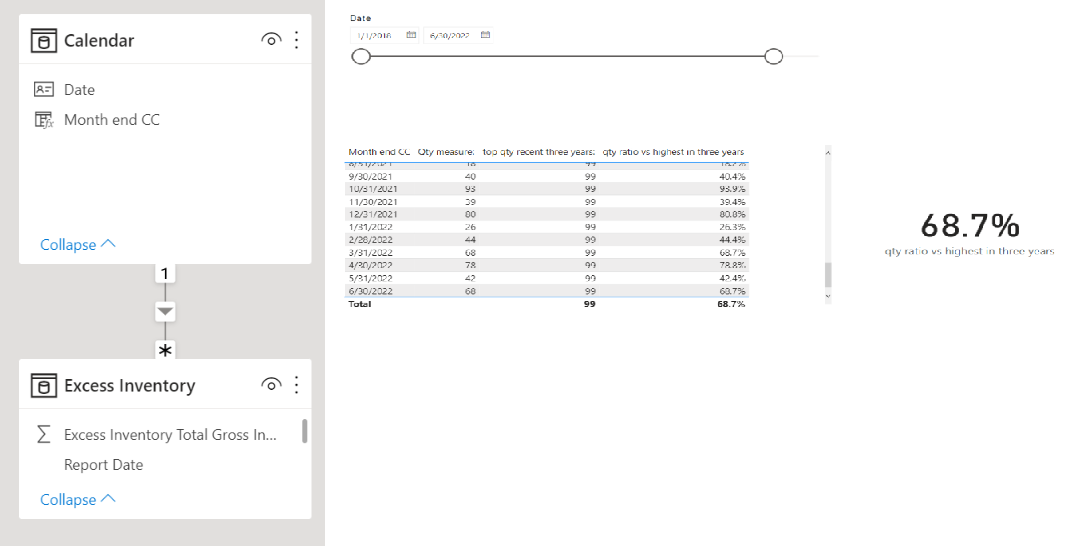Click the table visual scroll up arrow
1081x548 pixels.
(x=828, y=152)
